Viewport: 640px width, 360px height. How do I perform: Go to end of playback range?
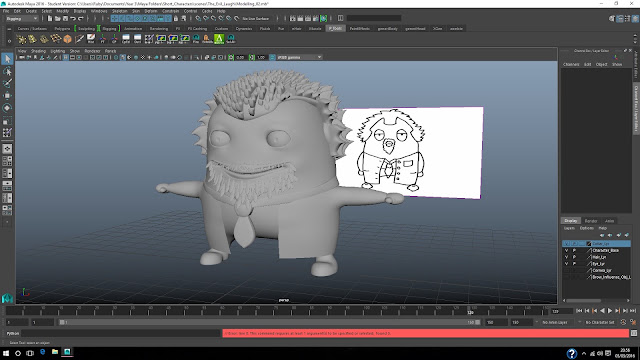[633, 311]
